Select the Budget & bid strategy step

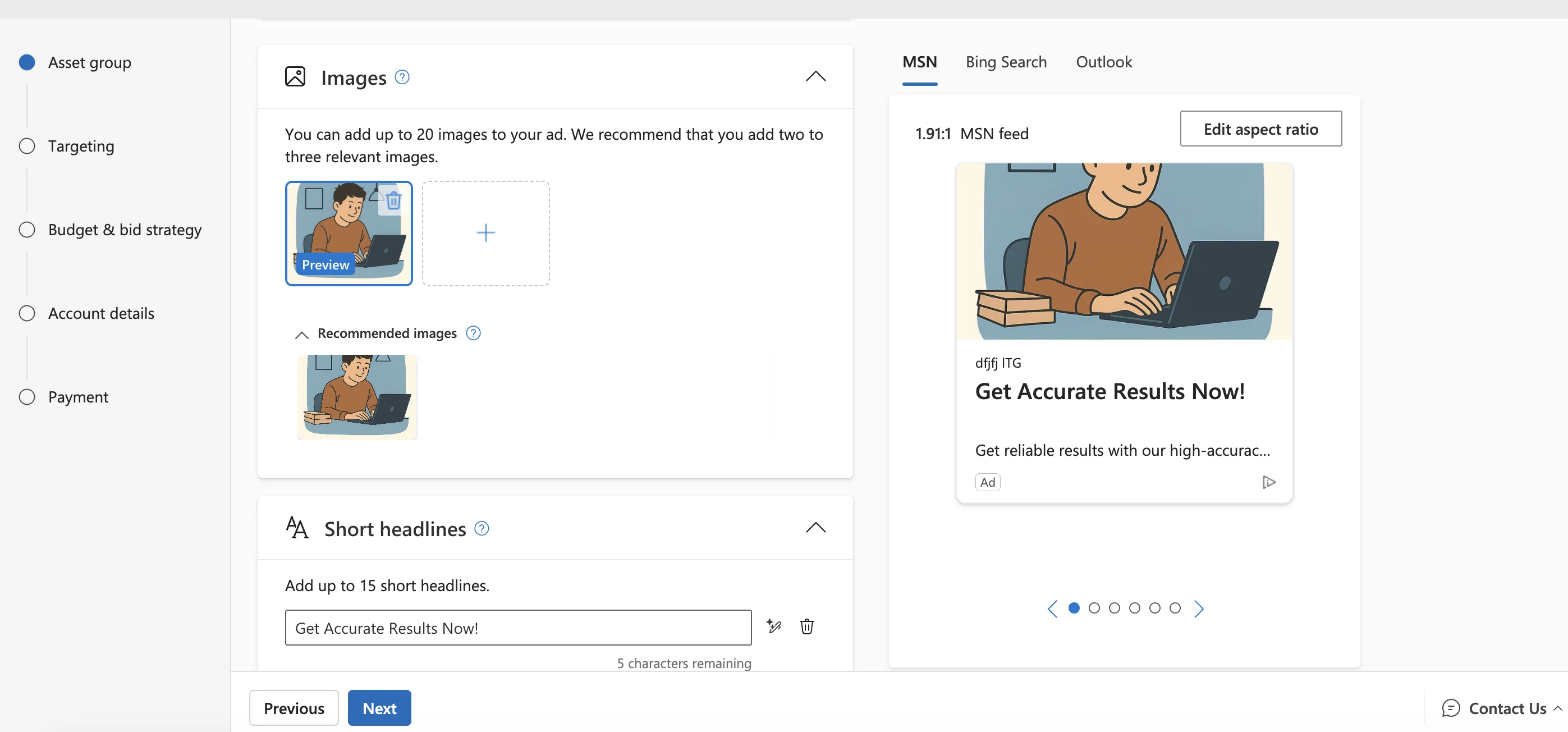27,230
